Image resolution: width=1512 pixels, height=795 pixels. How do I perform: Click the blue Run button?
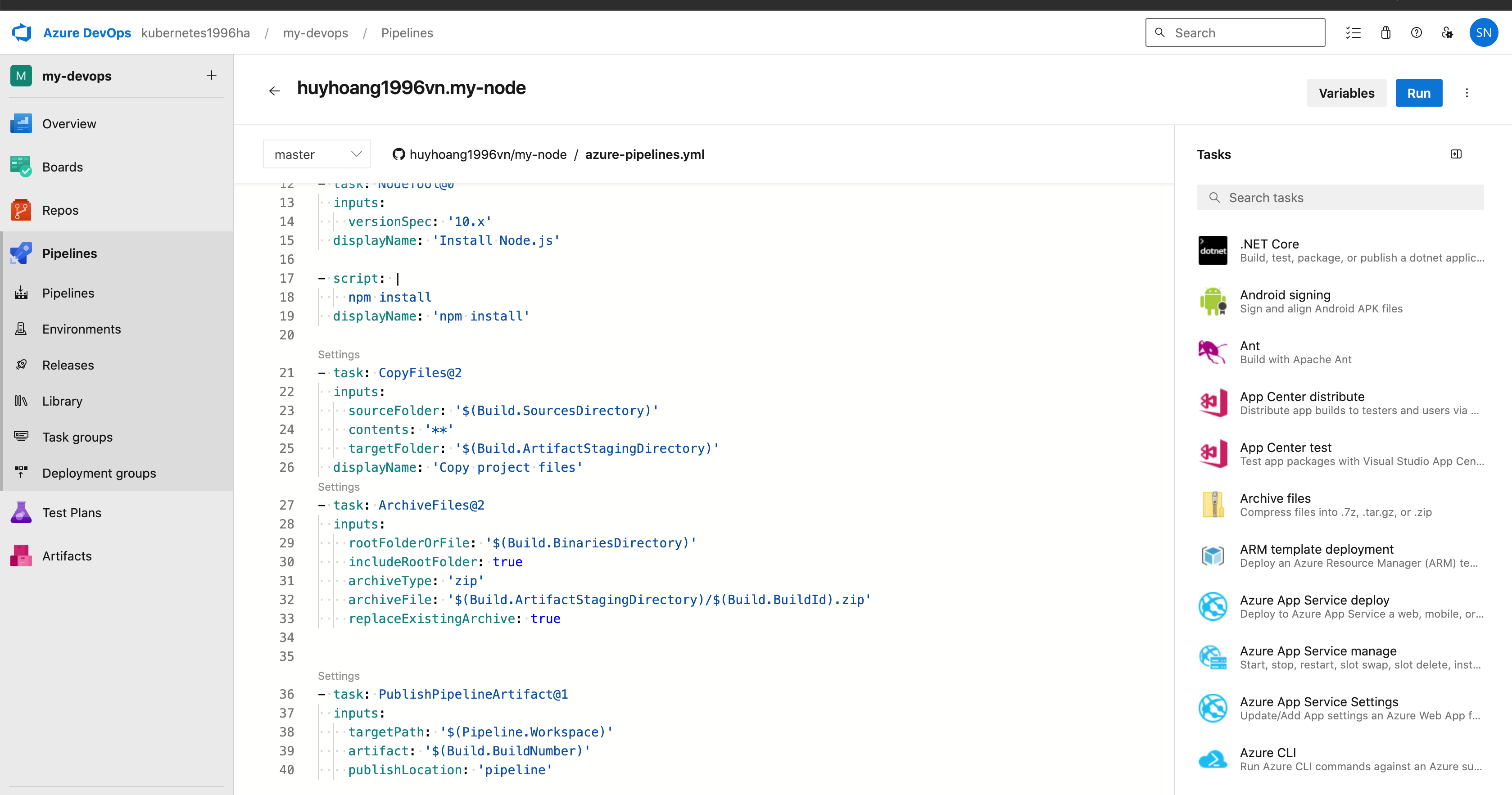click(1419, 93)
